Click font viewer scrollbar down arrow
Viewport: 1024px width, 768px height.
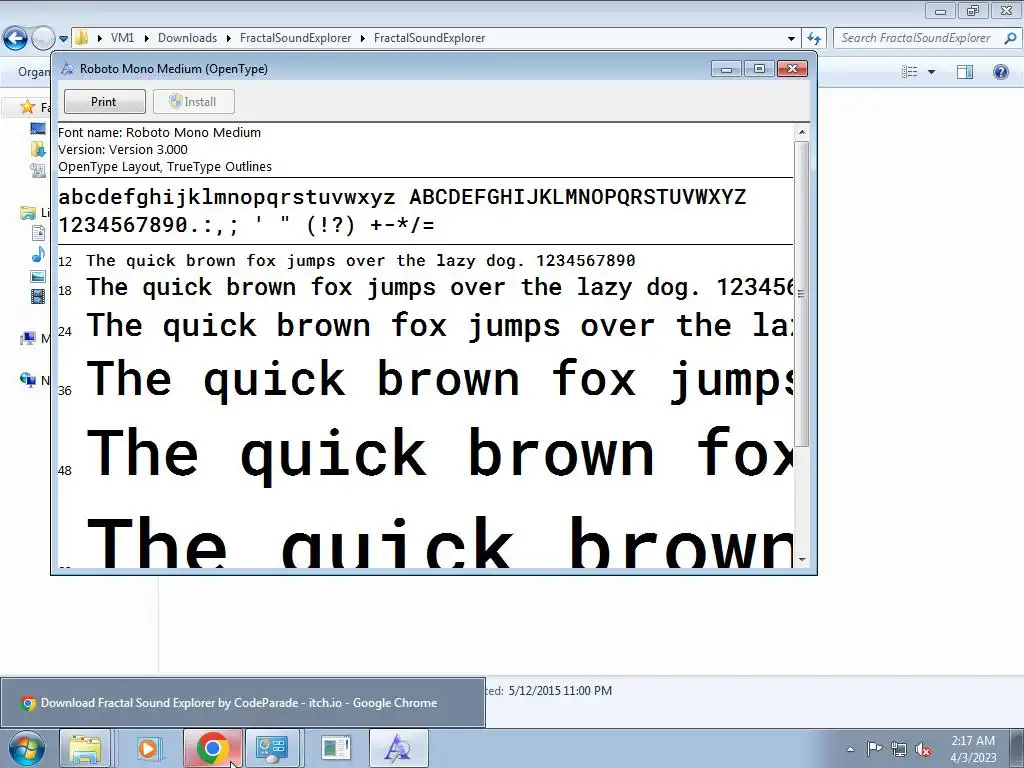802,560
